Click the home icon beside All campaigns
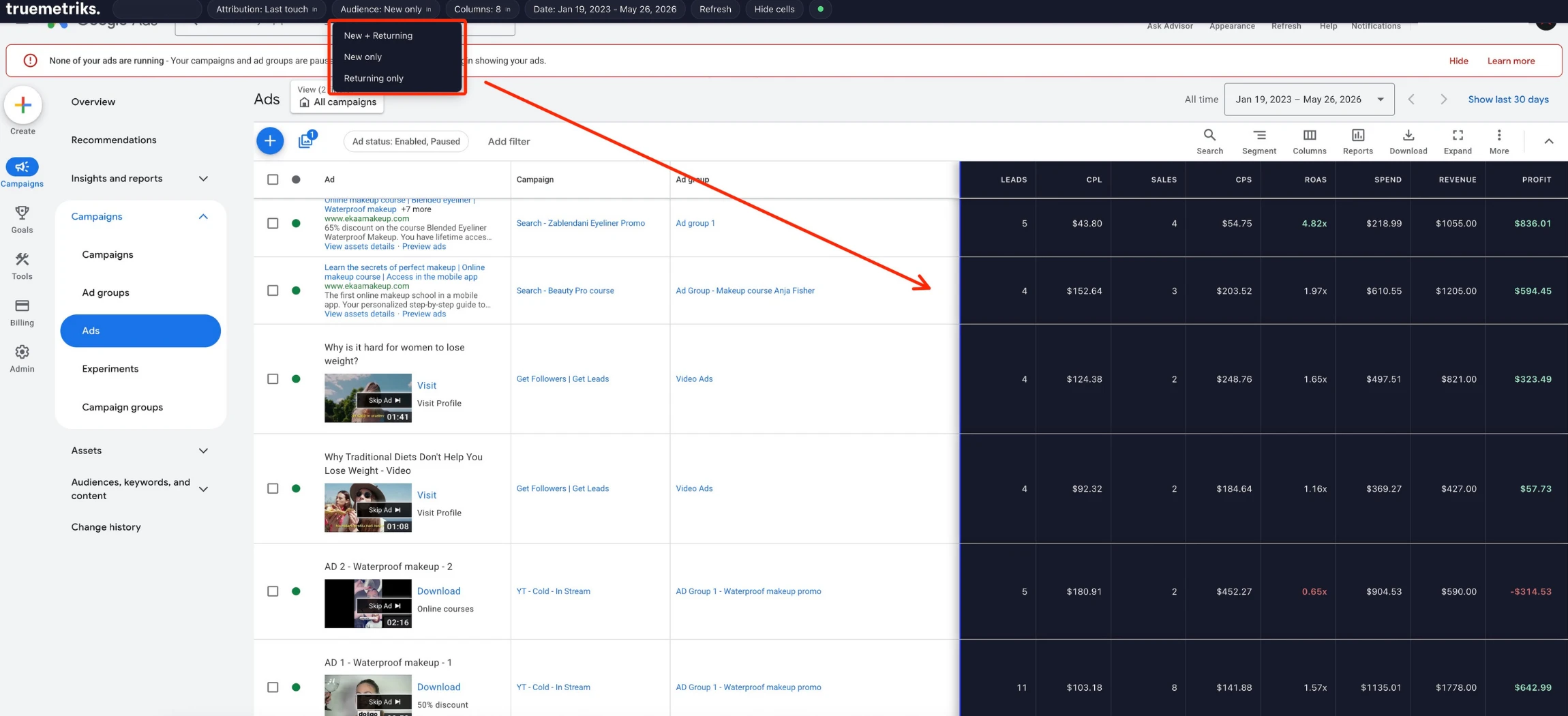1568x716 pixels. (x=304, y=102)
